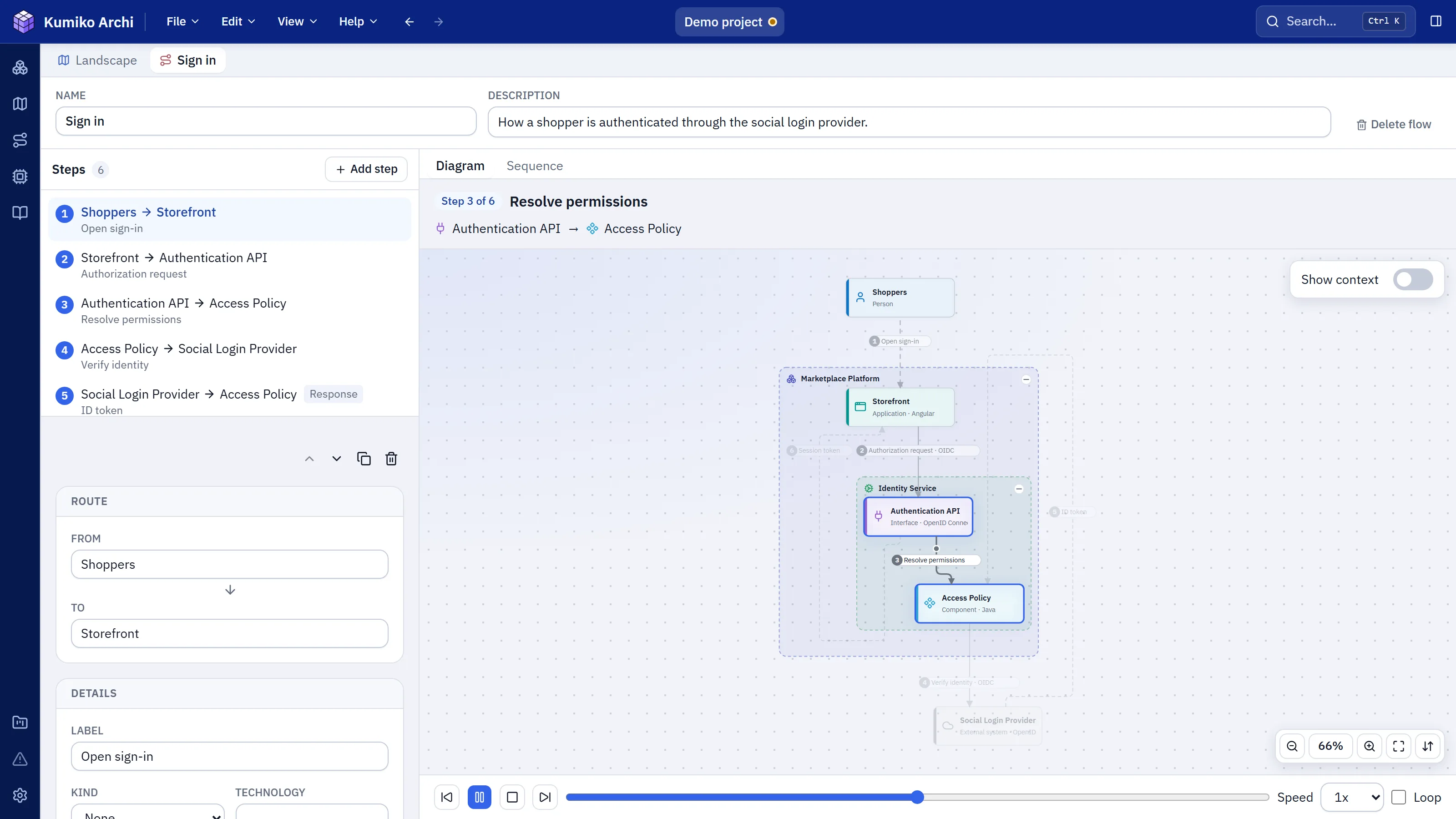
Task: Delete the selected step with trash icon
Action: coord(391,458)
